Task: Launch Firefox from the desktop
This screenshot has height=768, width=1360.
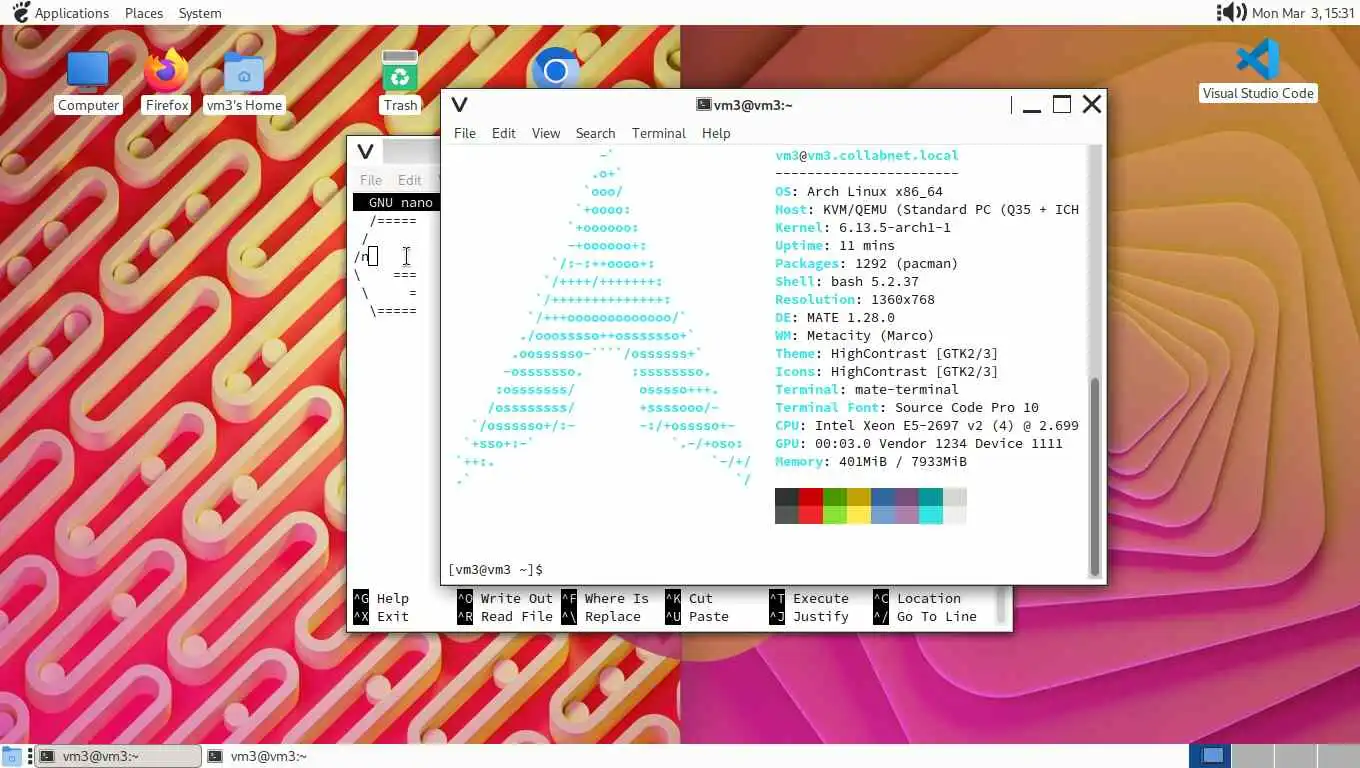Action: click(166, 83)
